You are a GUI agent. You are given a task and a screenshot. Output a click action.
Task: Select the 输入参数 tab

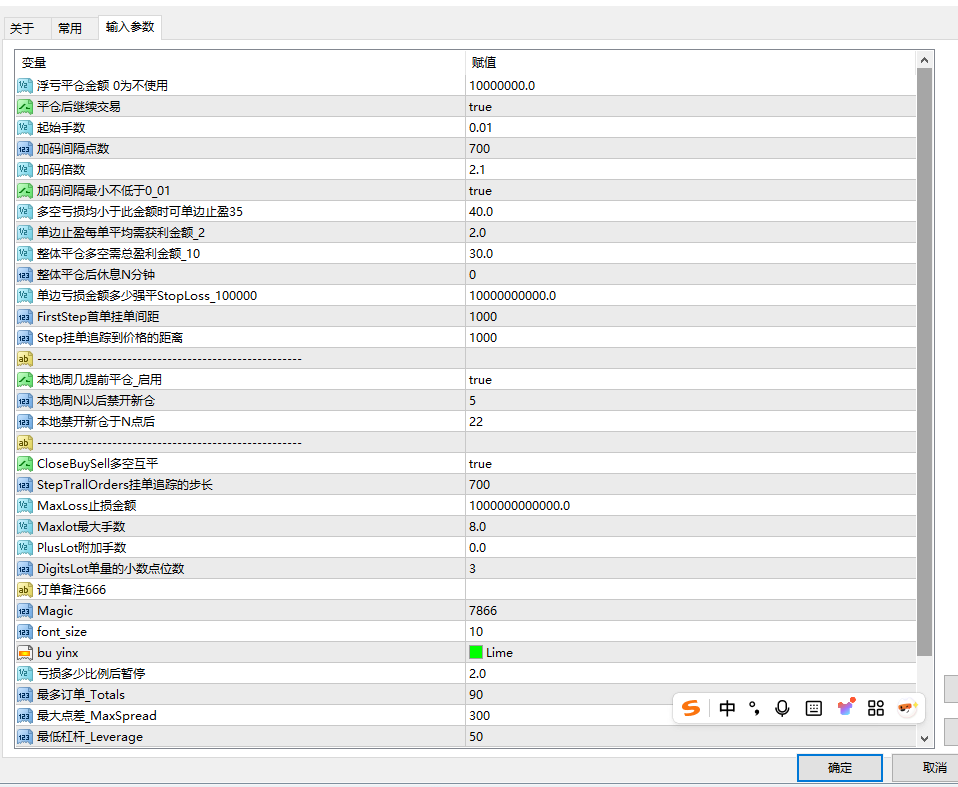[130, 27]
